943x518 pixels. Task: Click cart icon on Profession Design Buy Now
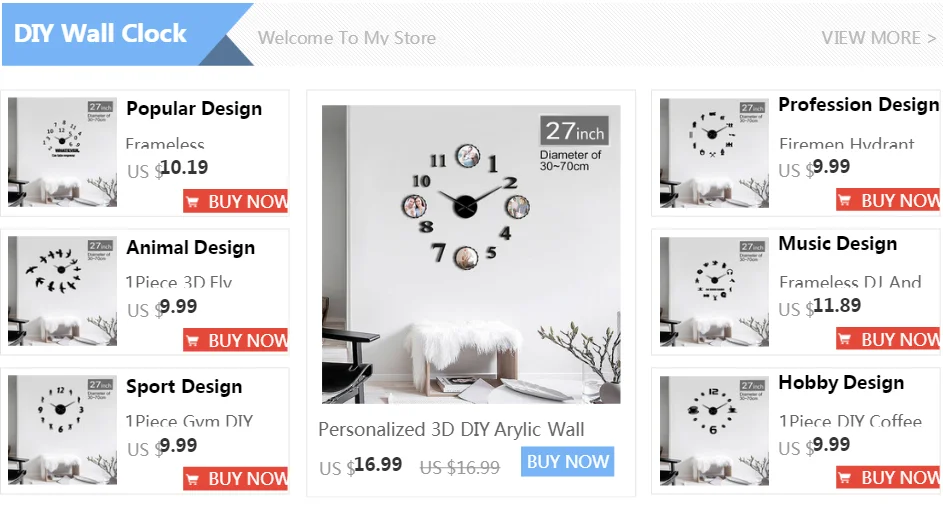click(845, 200)
